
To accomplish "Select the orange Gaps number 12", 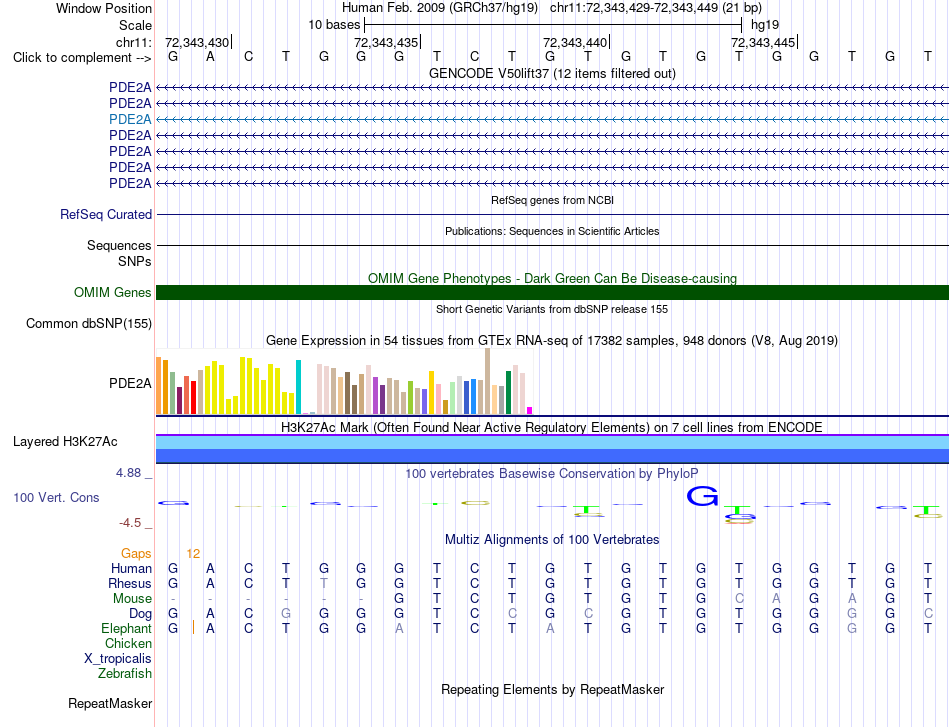I will pyautogui.click(x=193, y=554).
